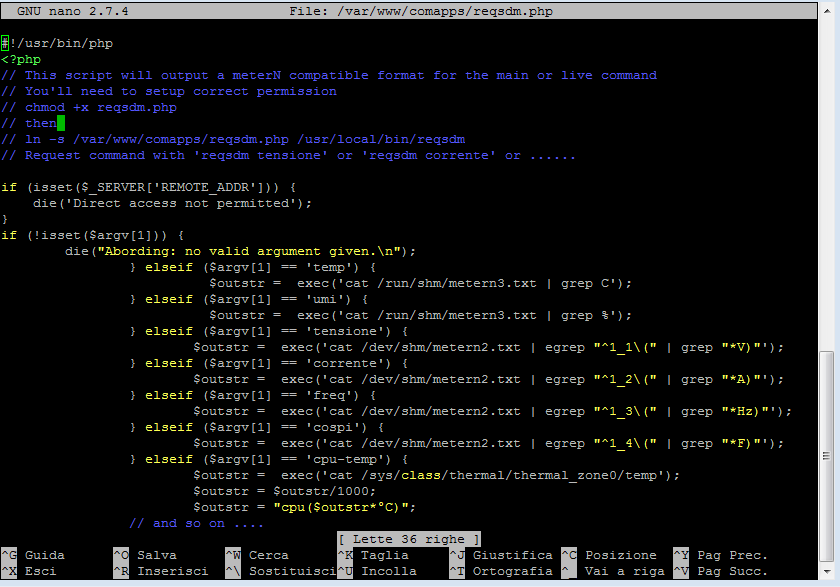The height and width of the screenshot is (587, 840).
Task: Place cursor on the #!/usr/bin/php shebang line
Action: click(57, 43)
